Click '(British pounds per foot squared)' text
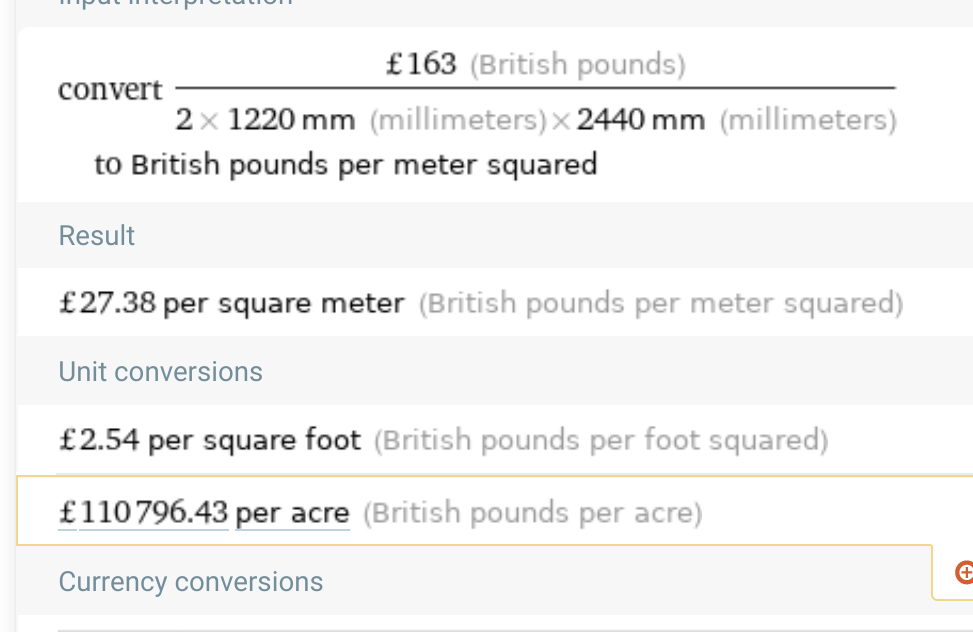 pyautogui.click(x=601, y=440)
